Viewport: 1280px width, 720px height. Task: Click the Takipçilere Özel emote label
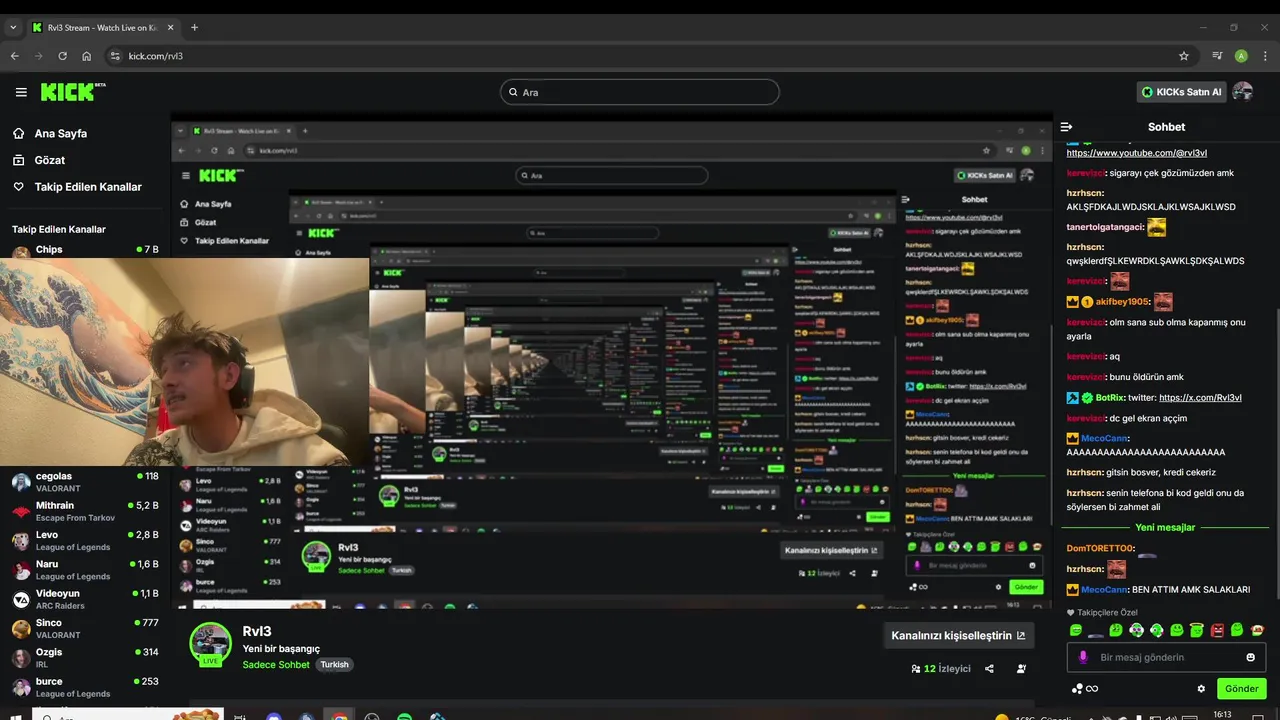coord(1102,613)
